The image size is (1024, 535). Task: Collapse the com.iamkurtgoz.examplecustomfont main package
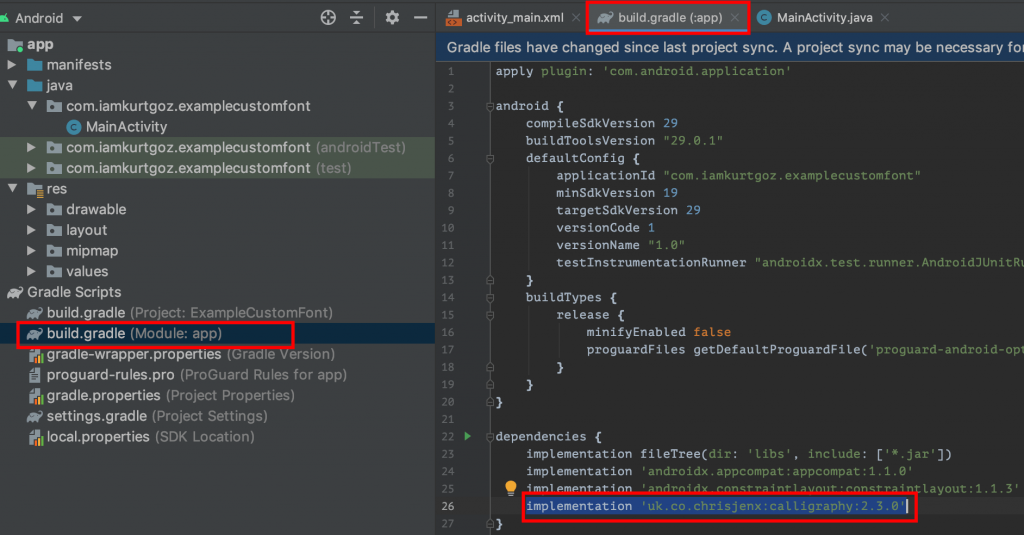31,106
